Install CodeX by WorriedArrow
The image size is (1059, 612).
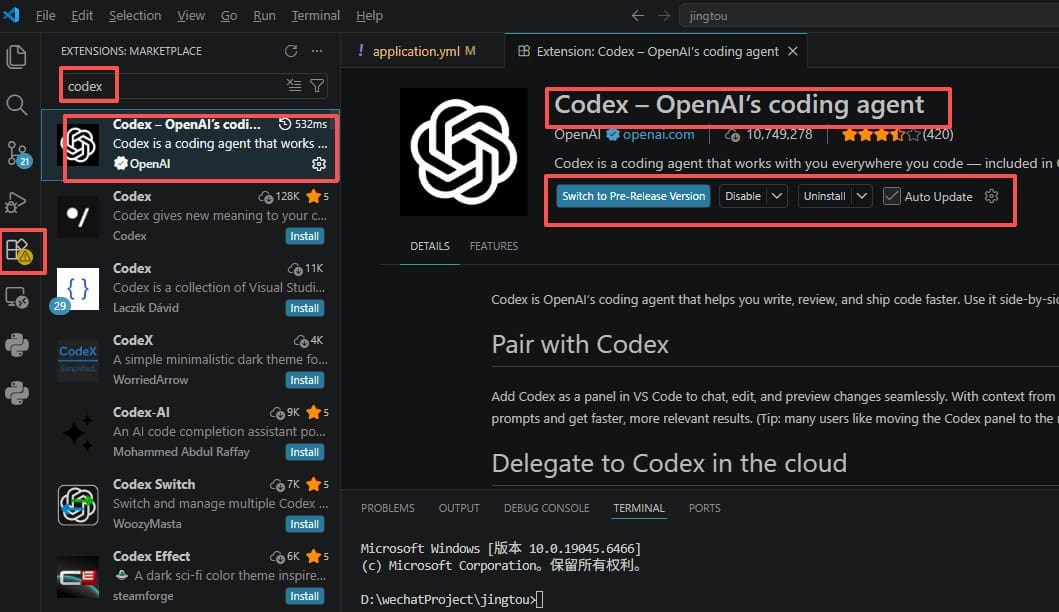tap(305, 380)
